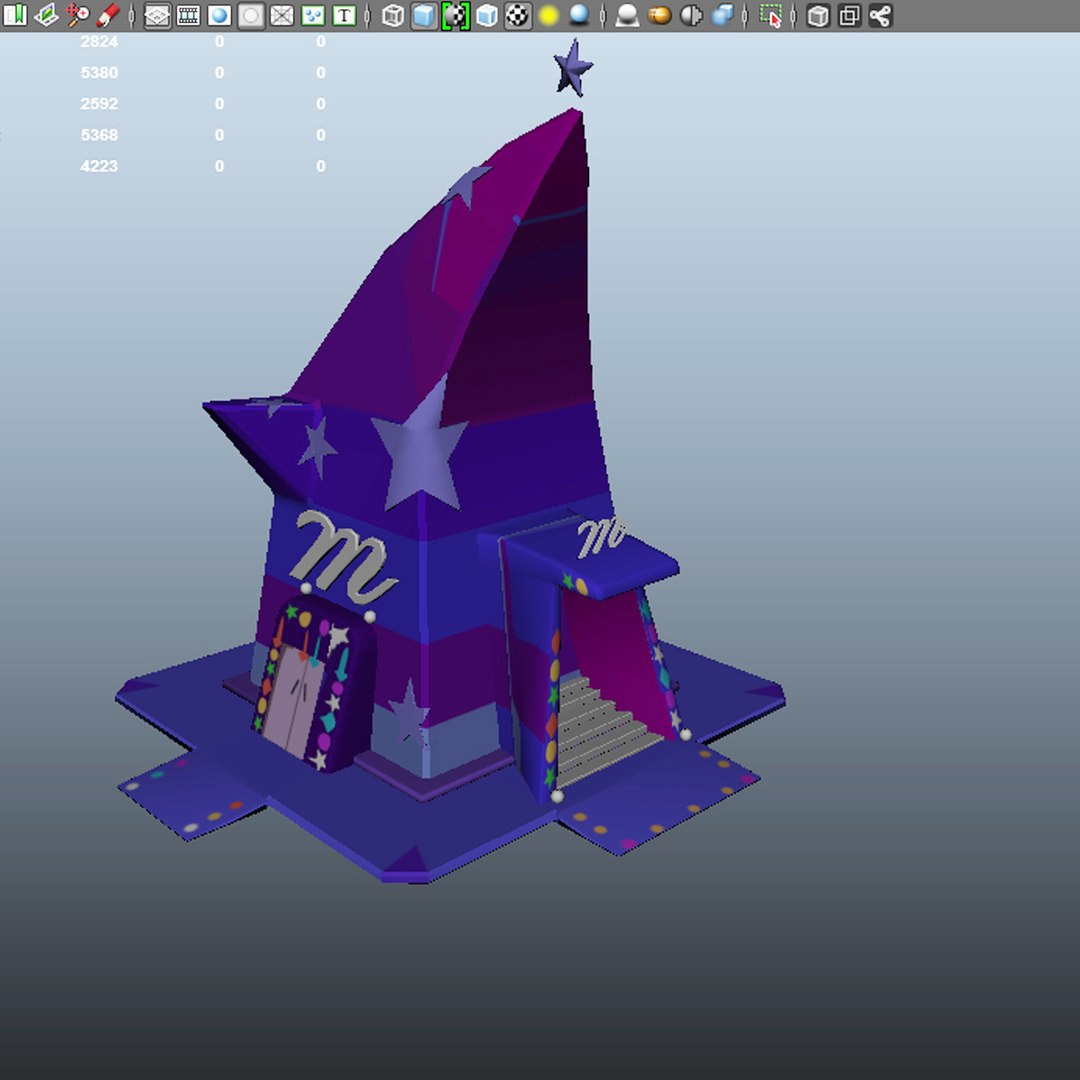Click the large M letter on building
The width and height of the screenshot is (1080, 1080).
[342, 556]
